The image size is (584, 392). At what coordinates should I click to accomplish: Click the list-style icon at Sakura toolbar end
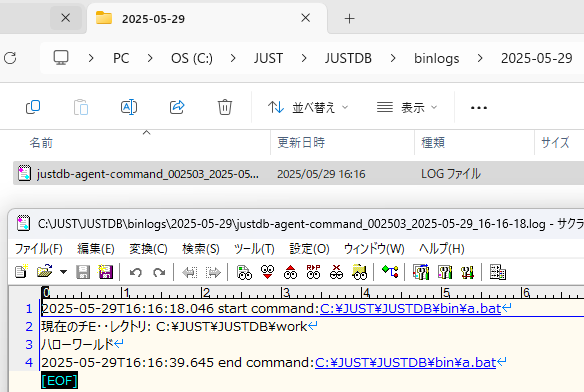498,272
